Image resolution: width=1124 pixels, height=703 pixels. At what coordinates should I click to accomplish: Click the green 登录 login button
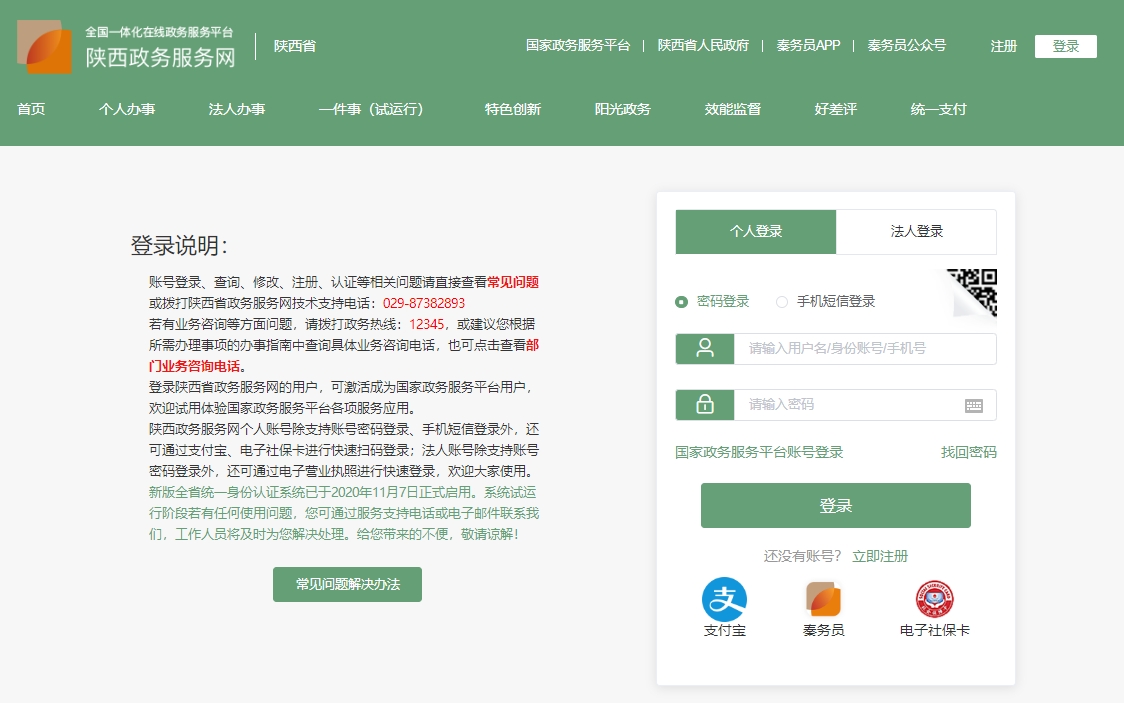tap(836, 506)
